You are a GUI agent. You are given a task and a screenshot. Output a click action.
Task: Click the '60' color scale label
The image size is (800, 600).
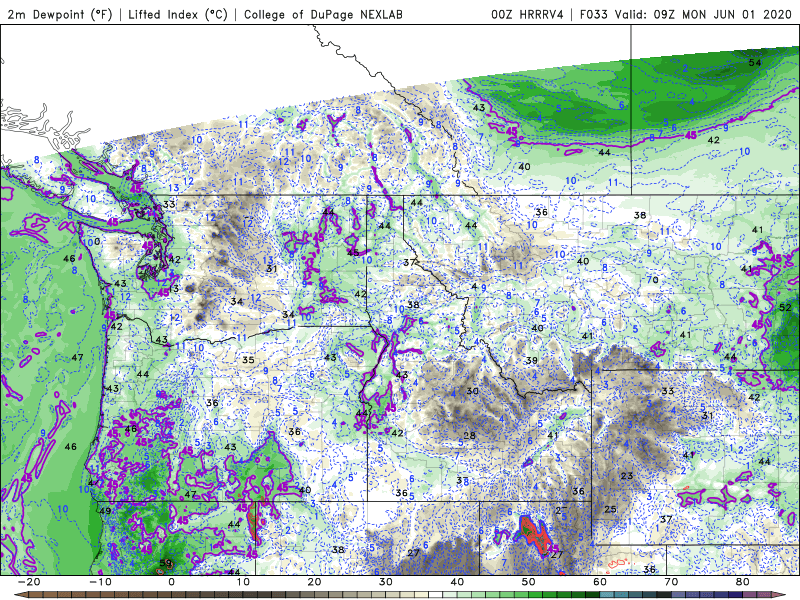pos(600,582)
